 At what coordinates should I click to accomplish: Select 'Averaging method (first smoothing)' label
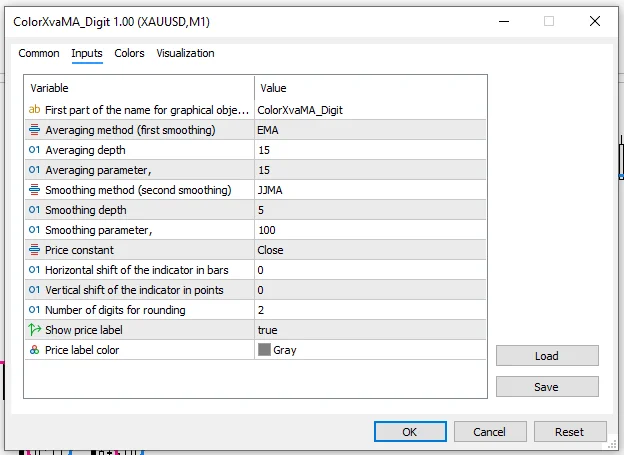click(x=130, y=130)
